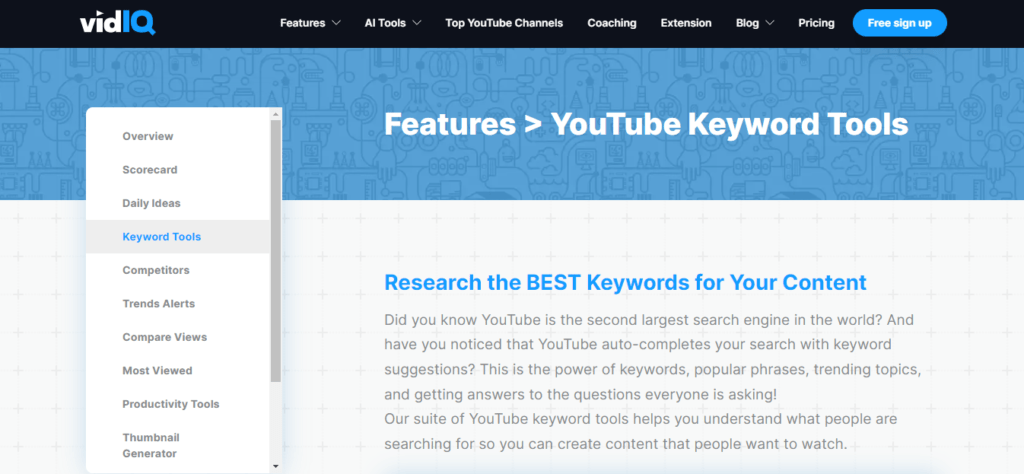Open the Features menu item
Viewport: 1024px width, 474px height.
click(x=302, y=23)
